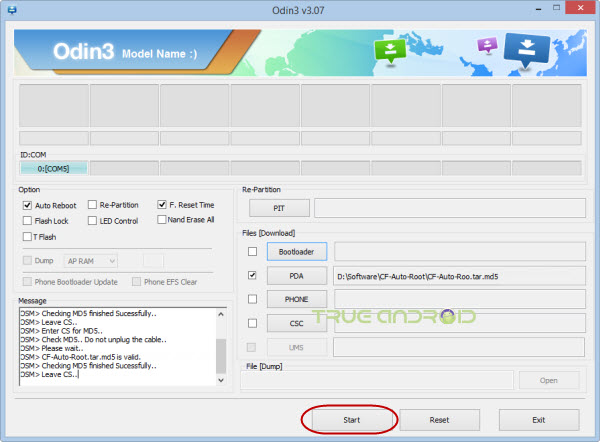The image size is (600, 442).
Task: Click the PDA file button
Action: click(297, 276)
